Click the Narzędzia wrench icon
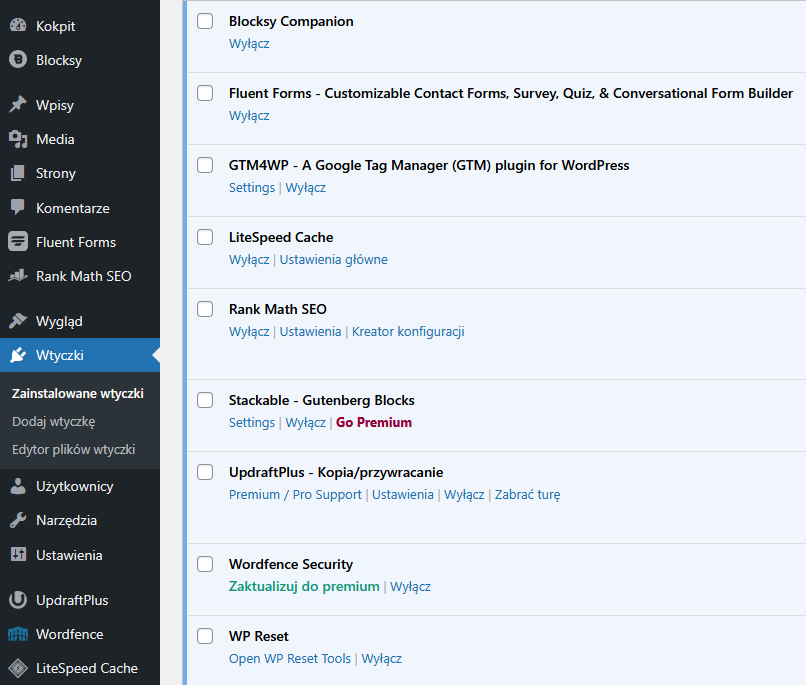Viewport: 806px width, 685px height. pos(18,520)
